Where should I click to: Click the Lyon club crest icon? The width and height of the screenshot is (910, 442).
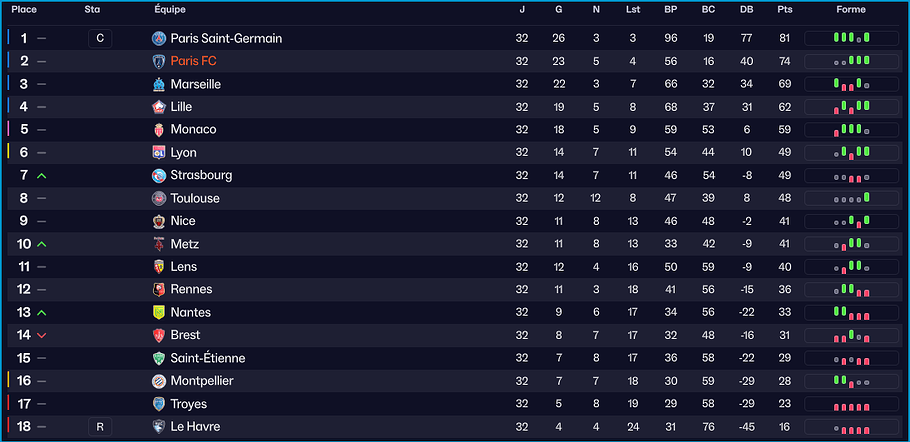click(159, 153)
